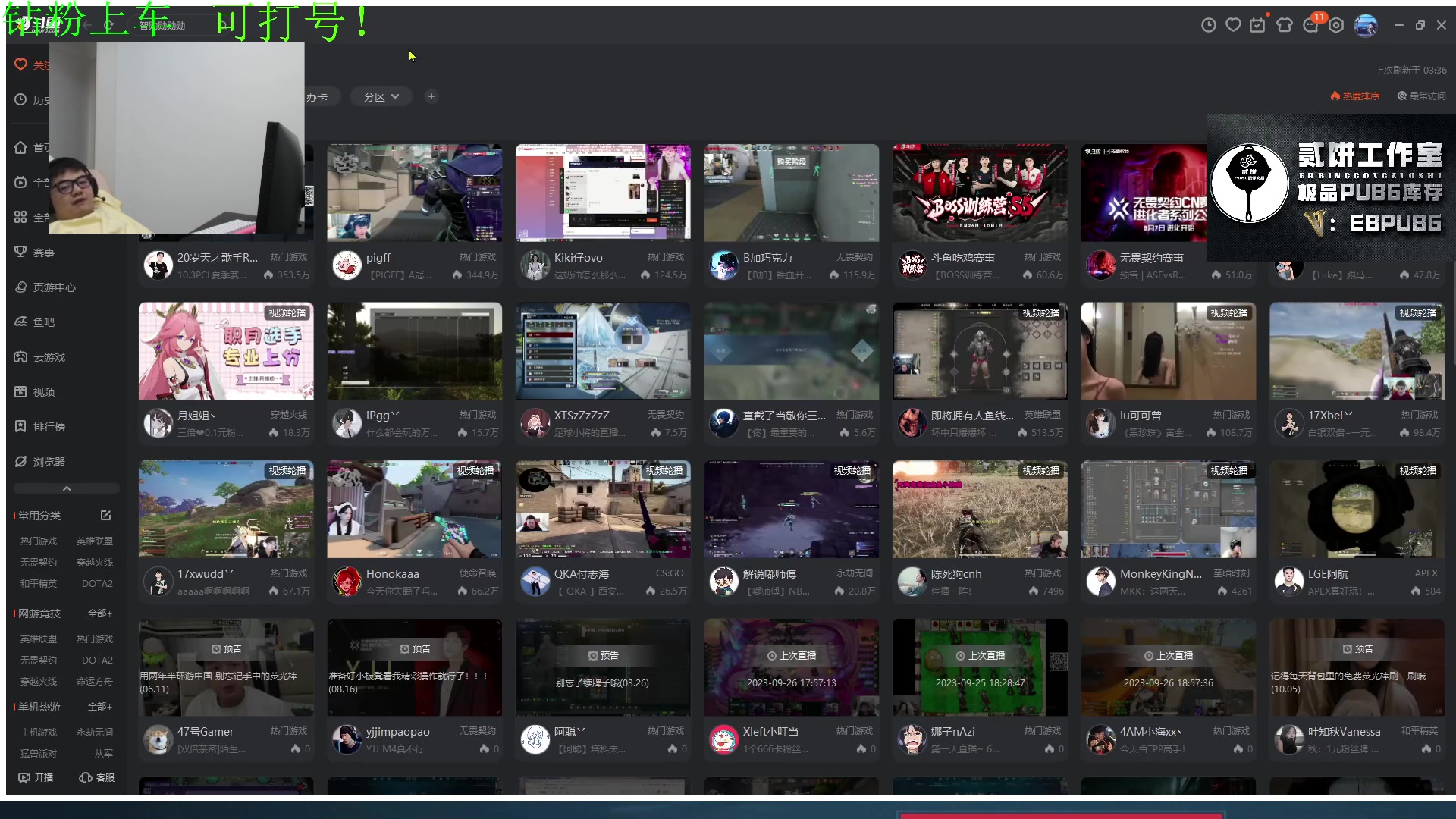This screenshot has width=1456, height=819.
Task: Switch sorting to 热度排序
Action: 1354,96
